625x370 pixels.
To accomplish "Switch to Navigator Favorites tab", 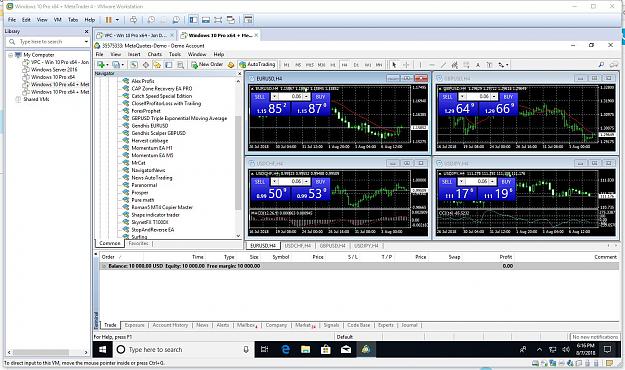I will coord(138,243).
